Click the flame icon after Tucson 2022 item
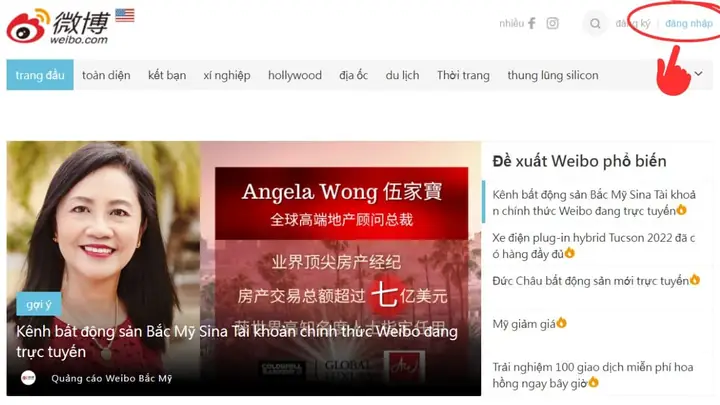This screenshot has width=720, height=405. click(570, 253)
